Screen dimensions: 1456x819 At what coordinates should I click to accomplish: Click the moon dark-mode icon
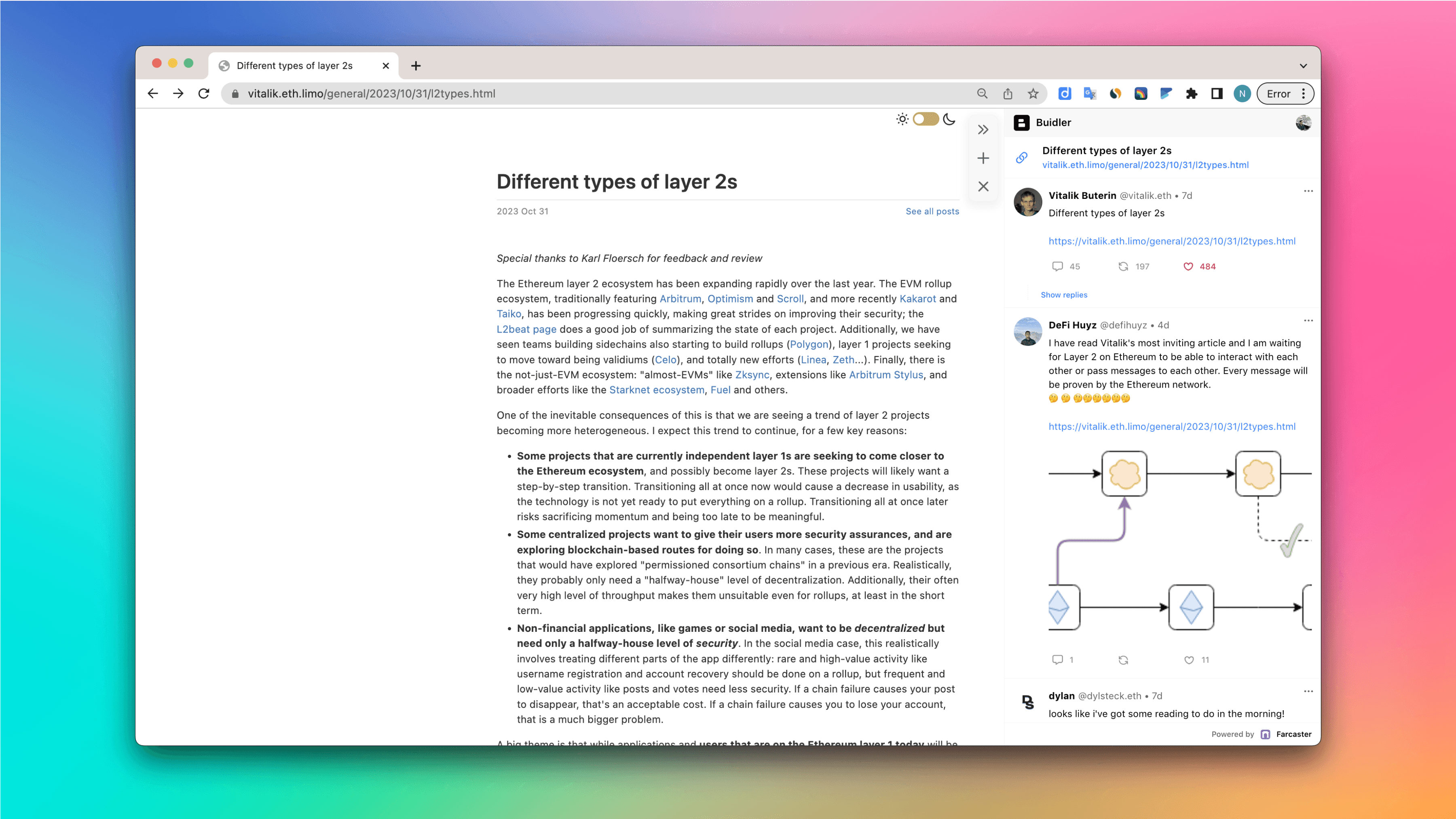(x=949, y=119)
